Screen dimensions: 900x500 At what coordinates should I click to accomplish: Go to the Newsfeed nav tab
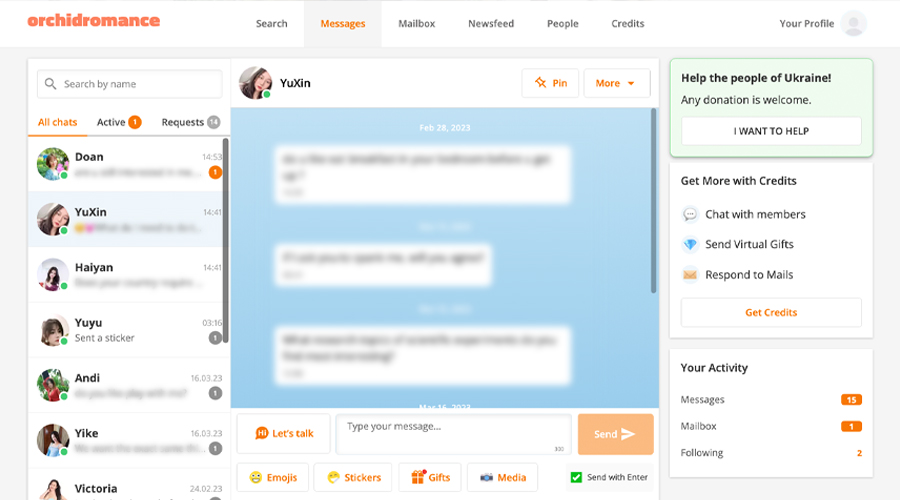(x=491, y=24)
